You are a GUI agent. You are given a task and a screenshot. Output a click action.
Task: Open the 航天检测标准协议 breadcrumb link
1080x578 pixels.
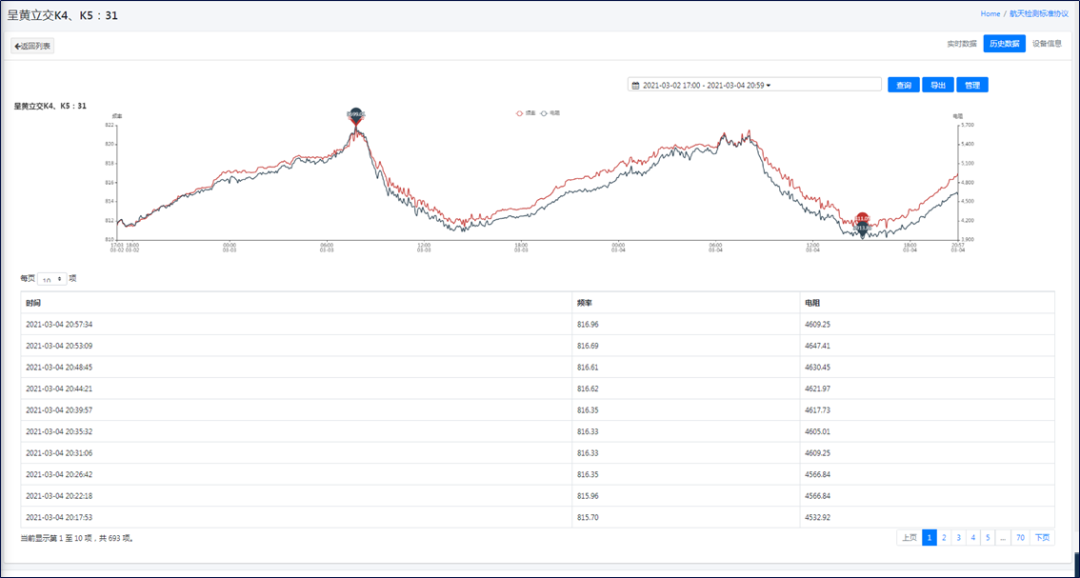pos(1039,14)
